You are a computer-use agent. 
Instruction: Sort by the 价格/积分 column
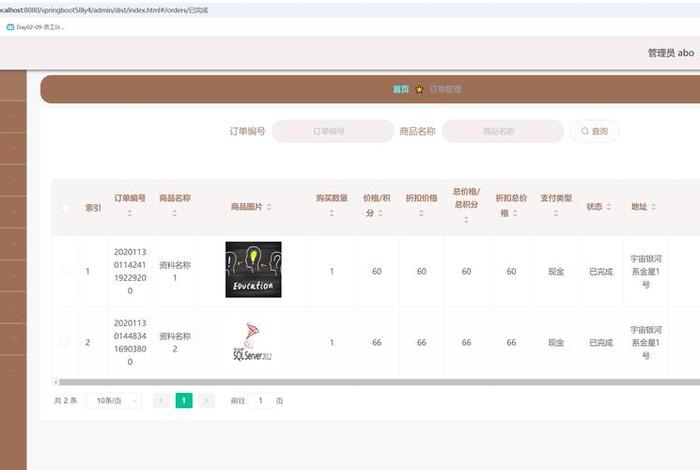(x=381, y=213)
